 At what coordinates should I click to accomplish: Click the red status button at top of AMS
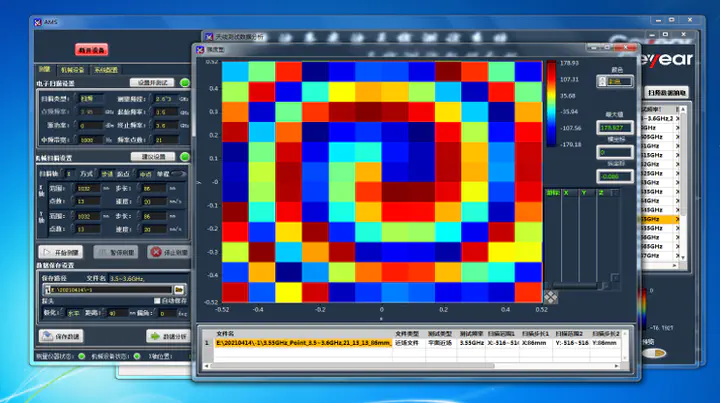[91, 50]
